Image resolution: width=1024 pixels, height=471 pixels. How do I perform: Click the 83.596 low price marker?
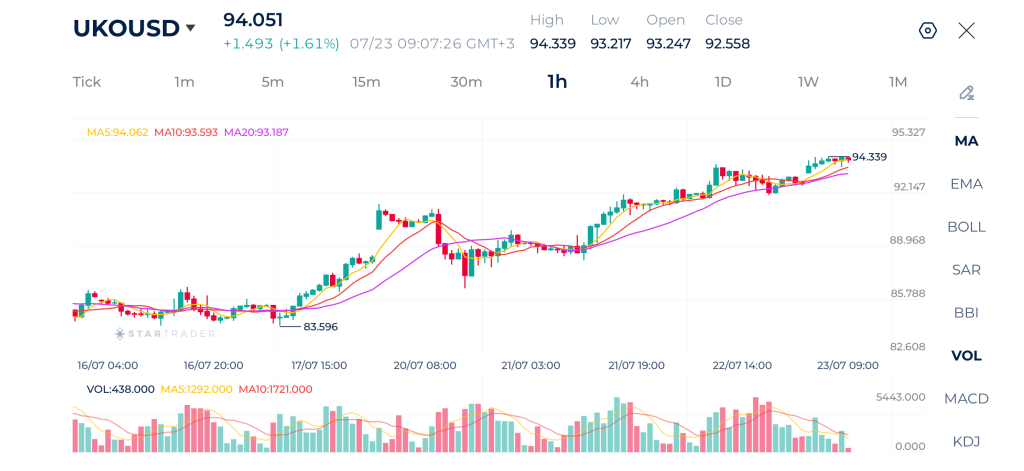point(321,327)
